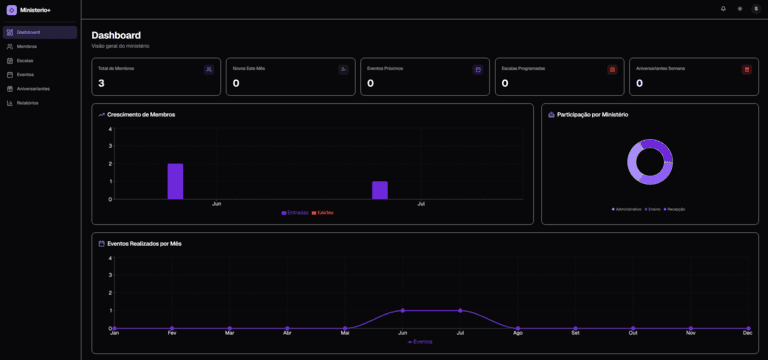Click the Ministerio+ logo icon
Image resolution: width=768 pixels, height=360 pixels.
click(x=12, y=10)
